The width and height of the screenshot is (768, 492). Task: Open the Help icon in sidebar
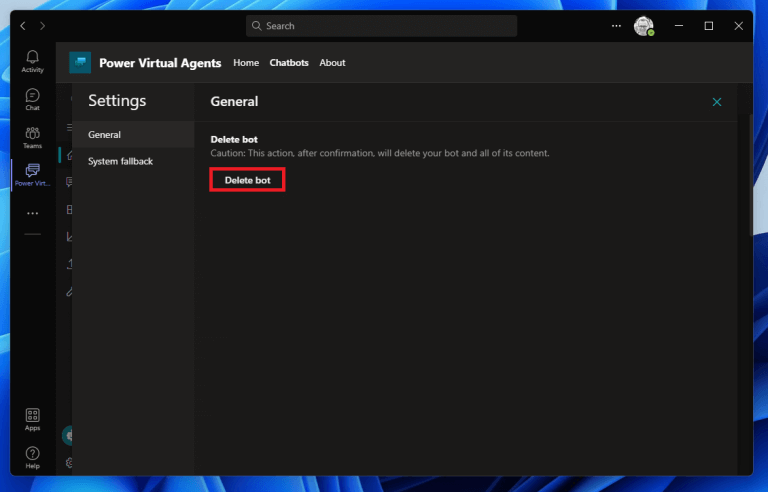point(32,458)
